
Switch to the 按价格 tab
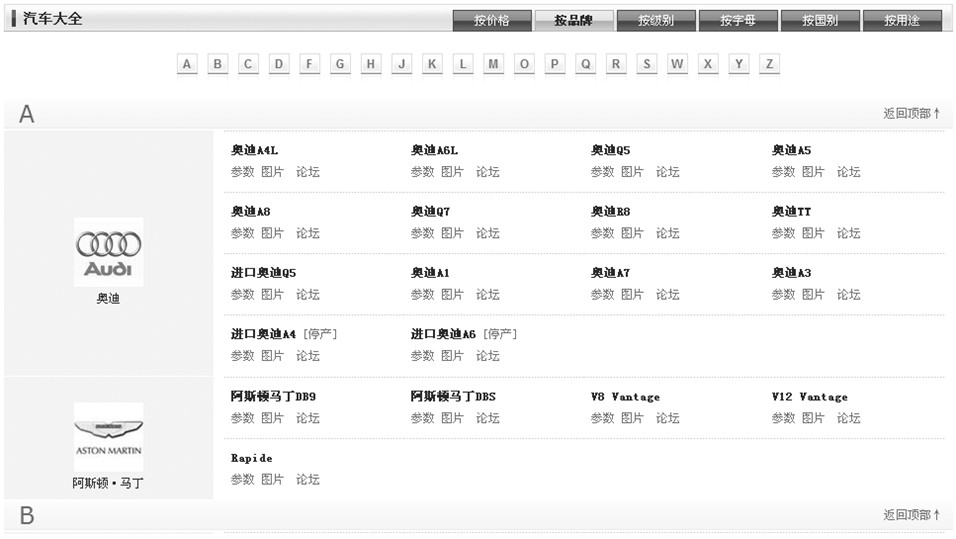(x=492, y=20)
